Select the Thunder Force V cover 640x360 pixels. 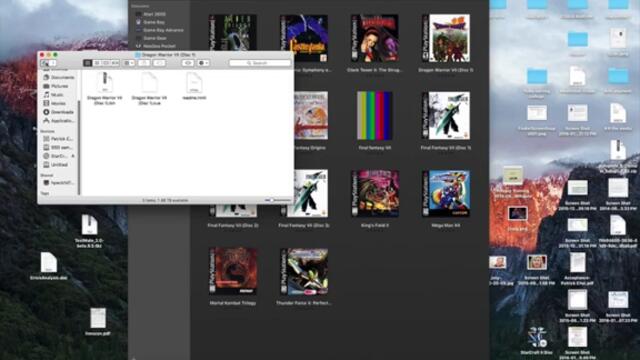point(304,271)
